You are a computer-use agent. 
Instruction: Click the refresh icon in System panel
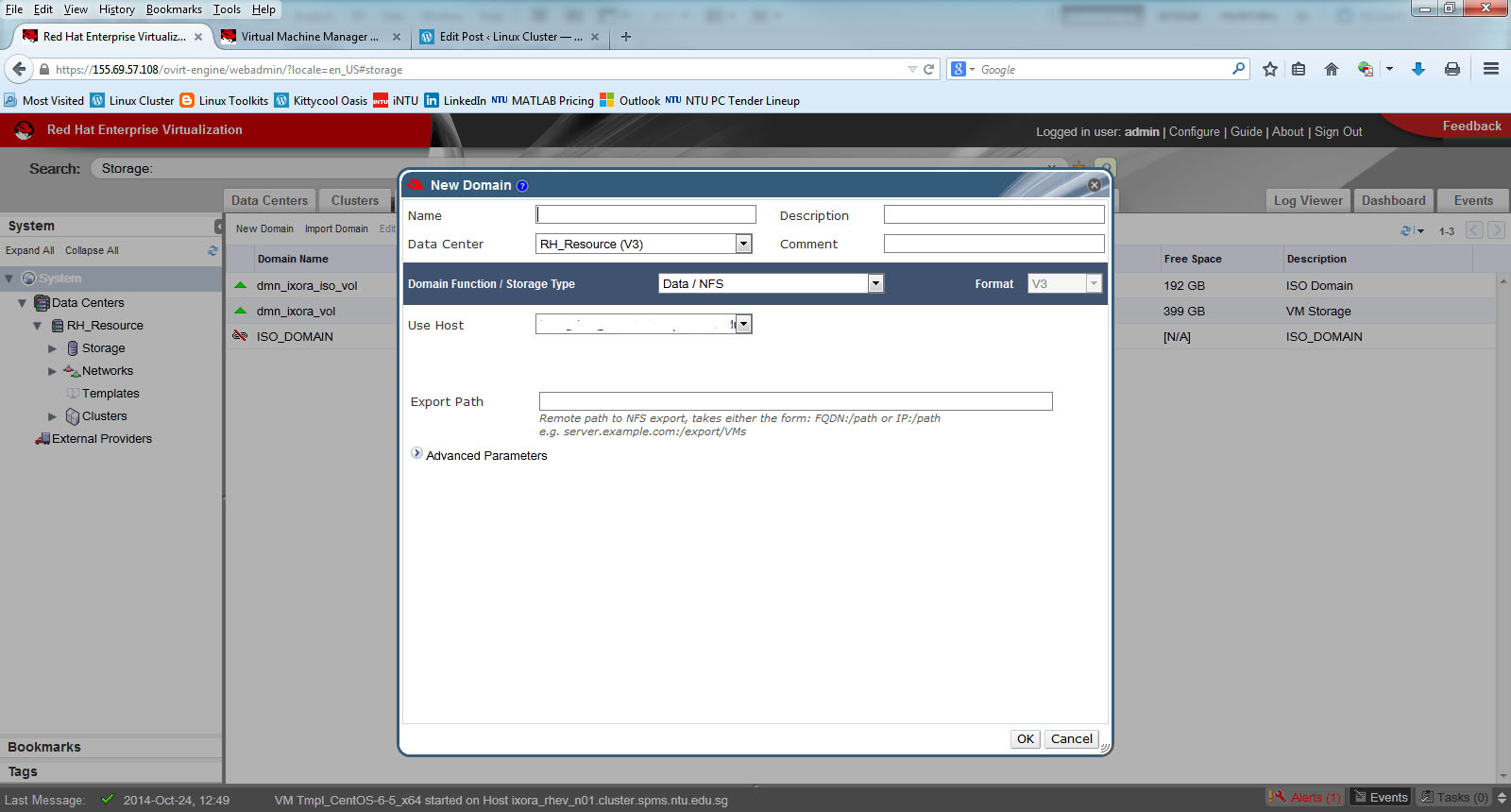pos(212,251)
